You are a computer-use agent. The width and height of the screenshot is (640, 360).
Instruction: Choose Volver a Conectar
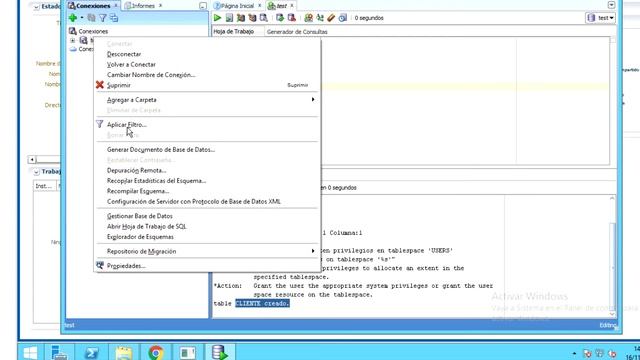coord(207,64)
